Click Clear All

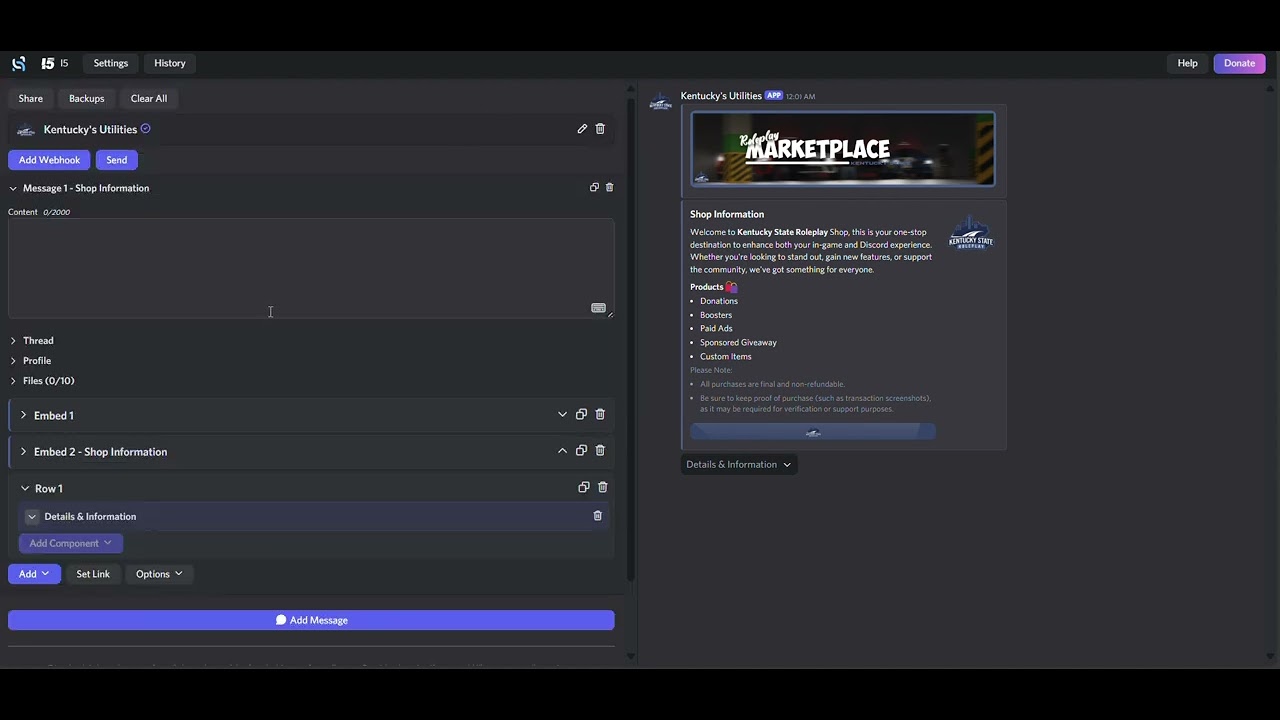pyautogui.click(x=149, y=98)
